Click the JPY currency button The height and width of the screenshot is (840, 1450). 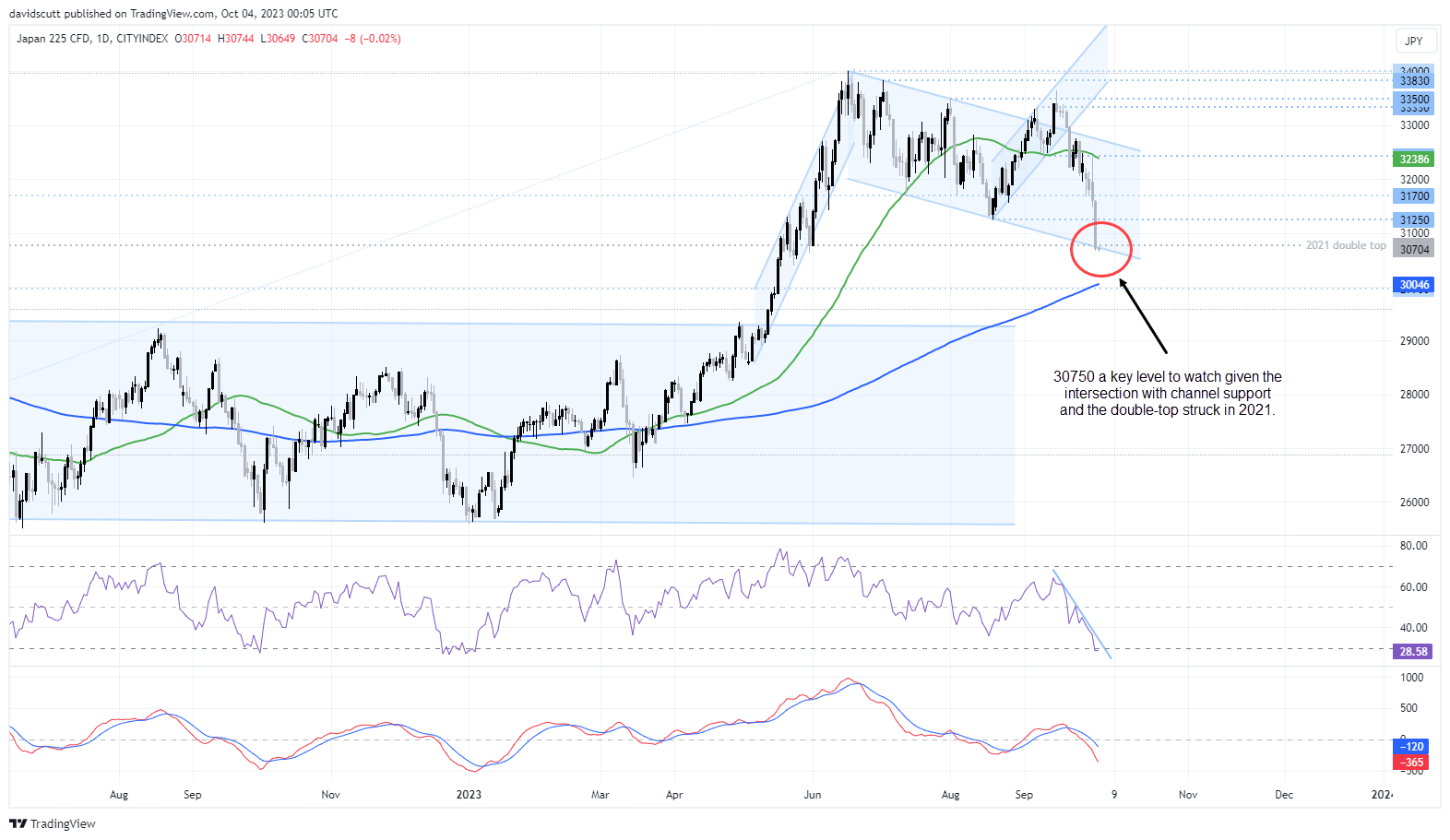[1414, 41]
